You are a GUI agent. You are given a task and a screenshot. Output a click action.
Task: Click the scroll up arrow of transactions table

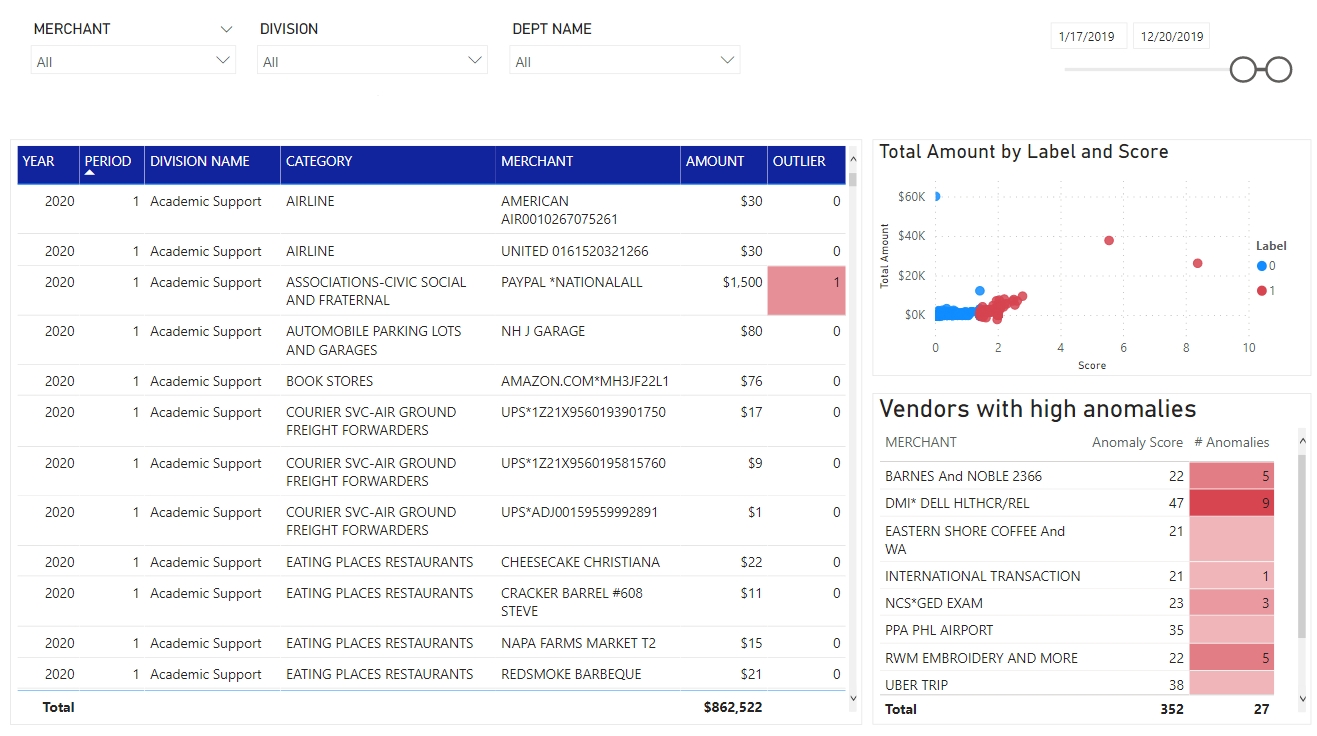pyautogui.click(x=853, y=158)
